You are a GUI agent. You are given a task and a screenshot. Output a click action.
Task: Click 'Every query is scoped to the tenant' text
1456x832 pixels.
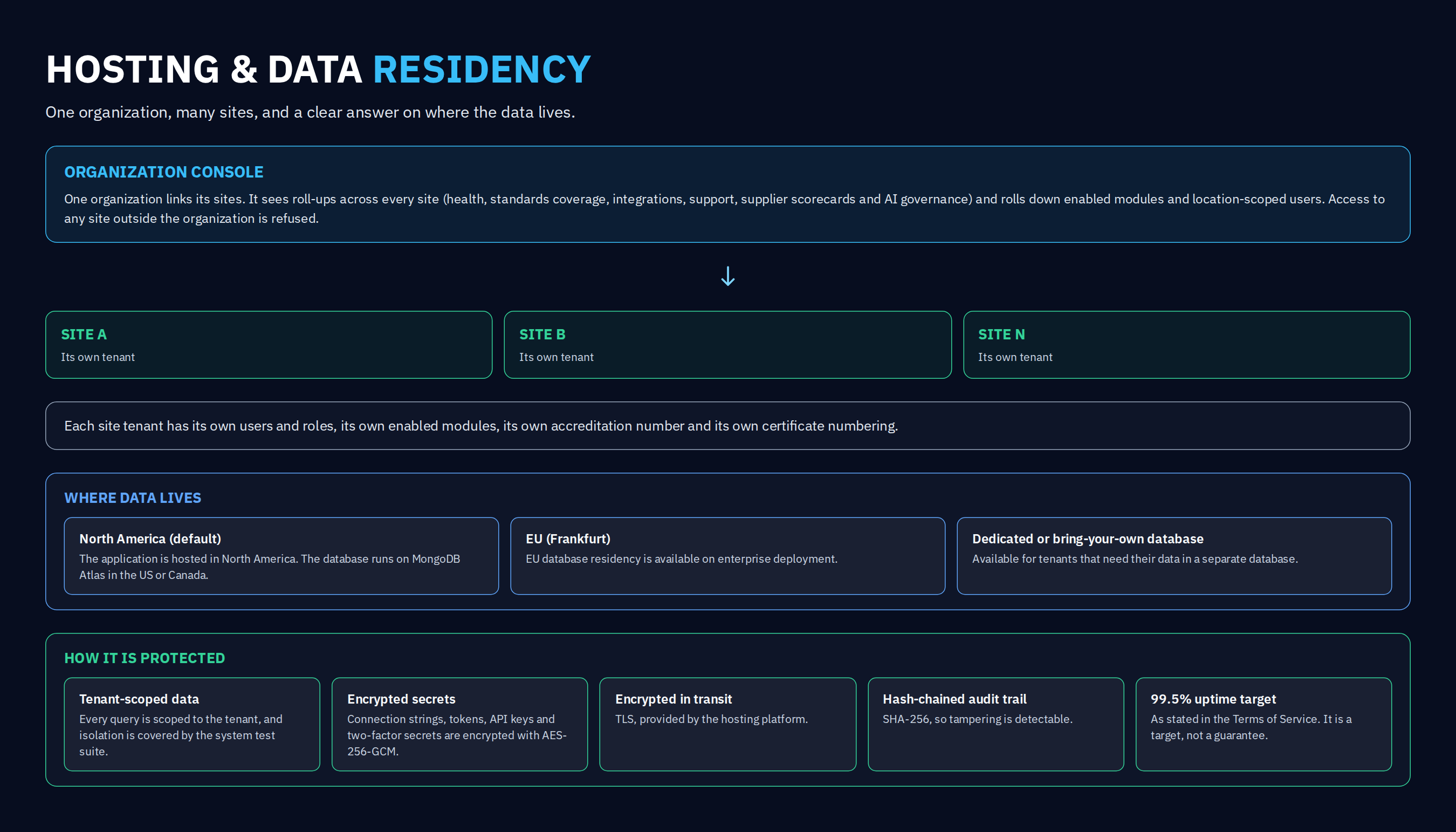[x=181, y=735]
